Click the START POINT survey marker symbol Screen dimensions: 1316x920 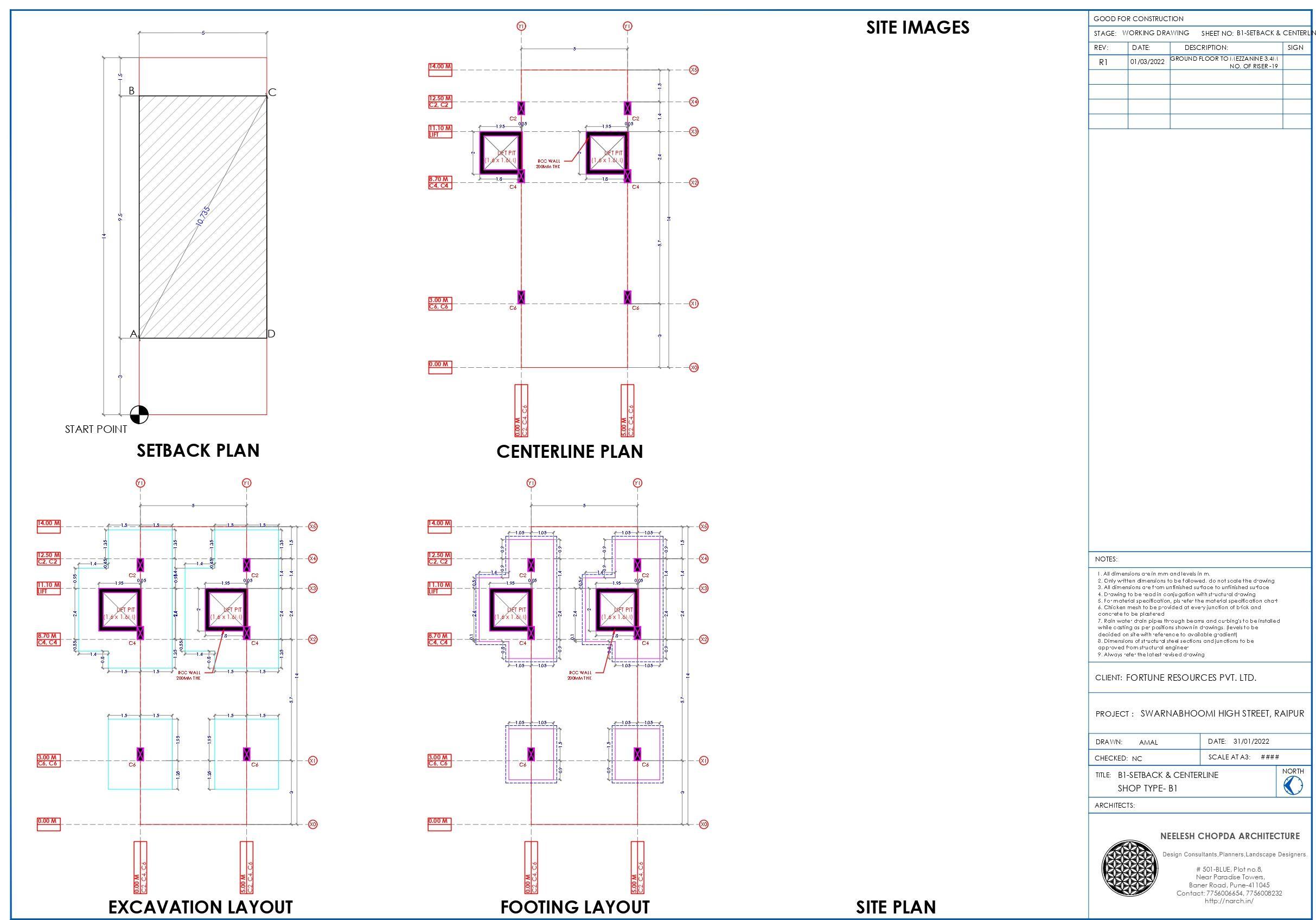(x=139, y=414)
